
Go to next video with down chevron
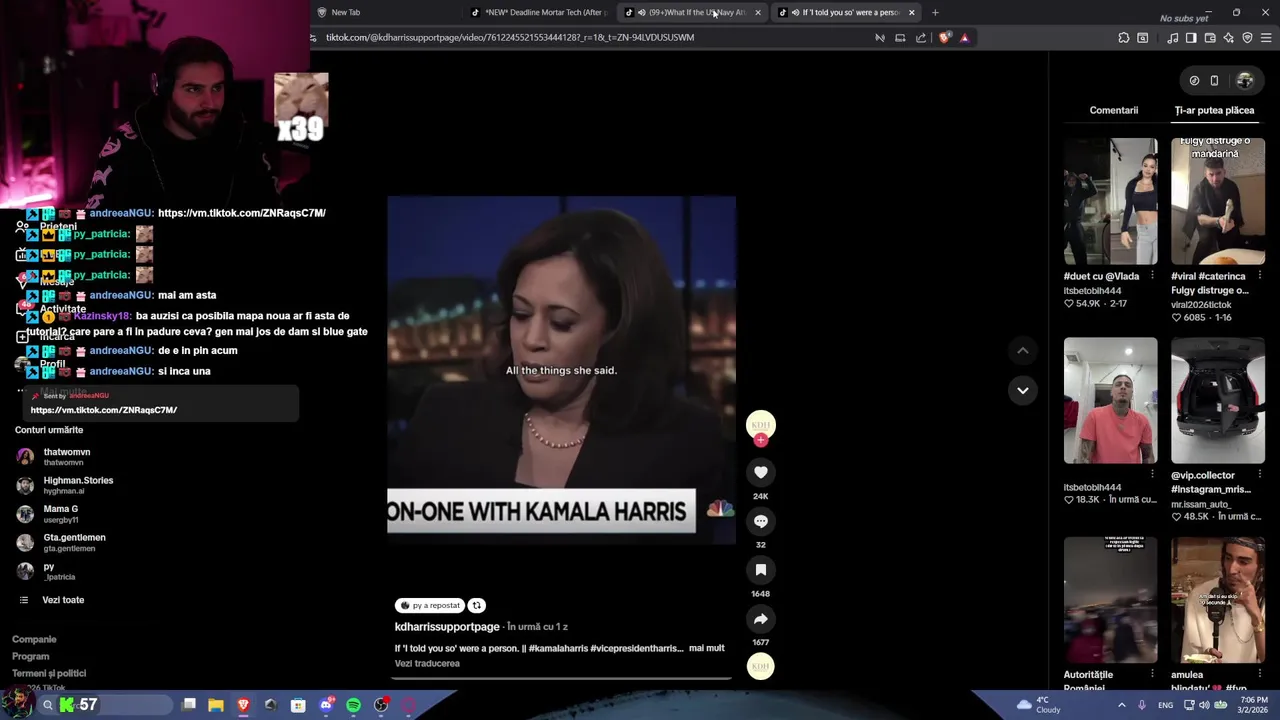tap(1022, 390)
